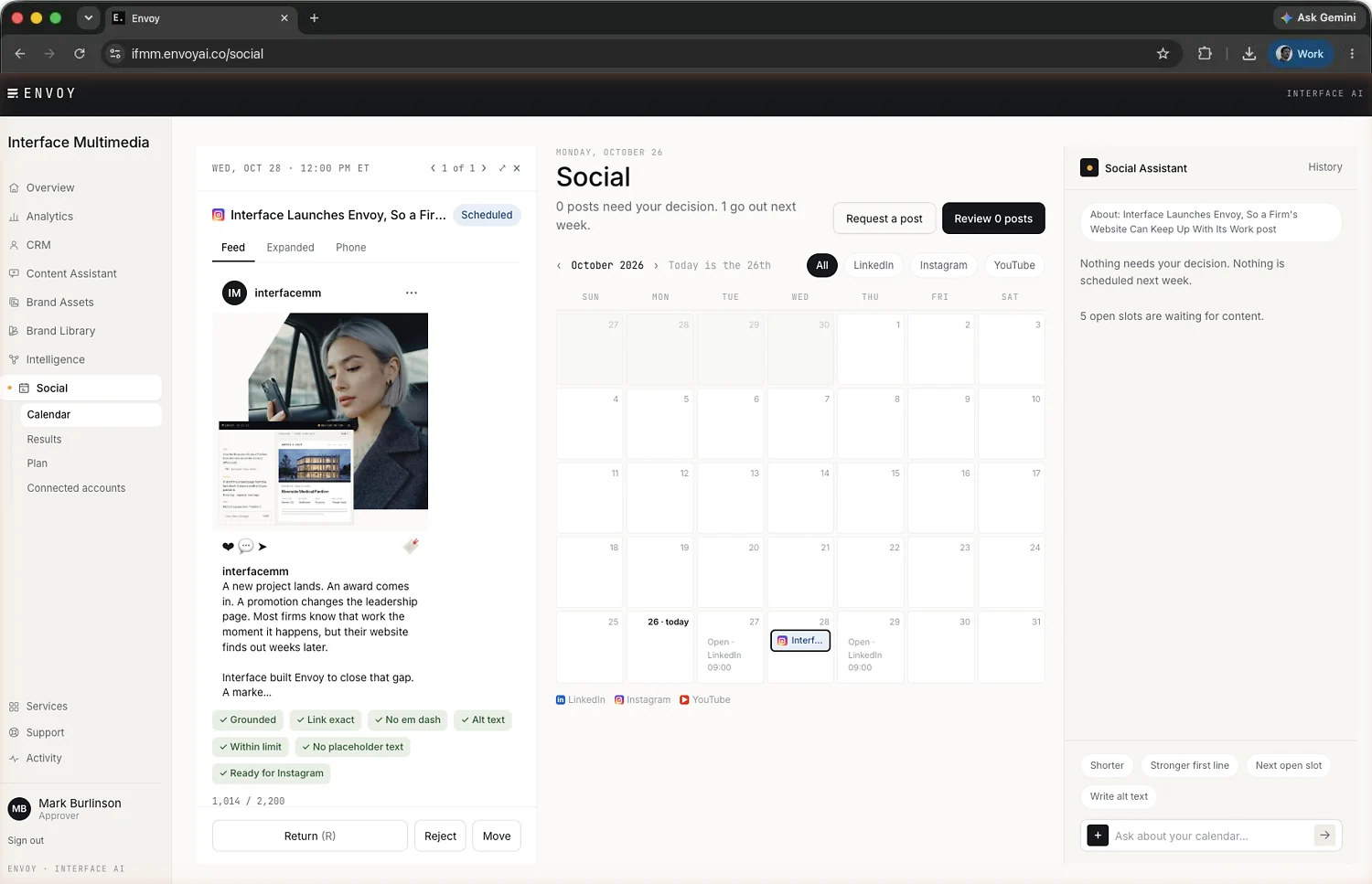Click the Brand Assets icon
This screenshot has height=884, width=1372.
coord(14,303)
